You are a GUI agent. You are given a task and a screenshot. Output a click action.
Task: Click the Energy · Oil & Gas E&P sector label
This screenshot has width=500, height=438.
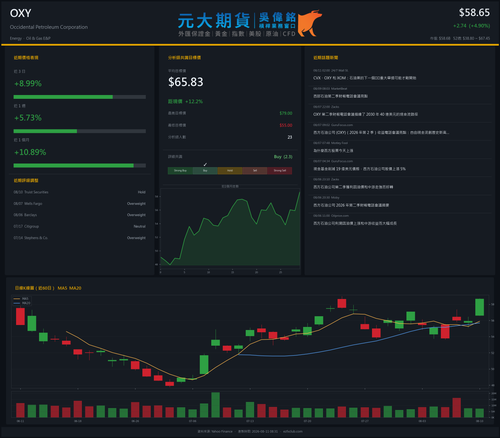[x=30, y=38]
